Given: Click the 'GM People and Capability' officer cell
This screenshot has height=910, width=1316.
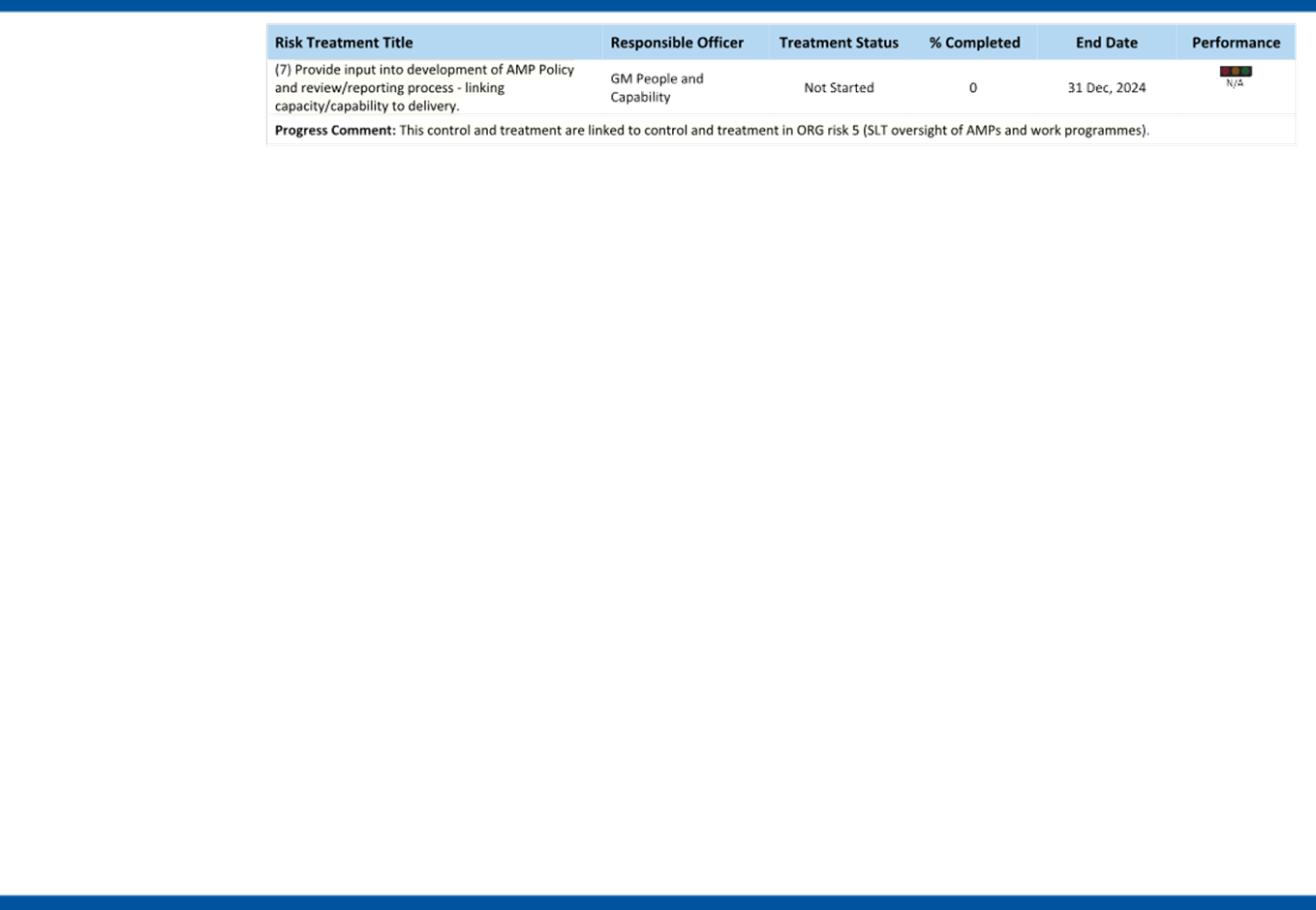Looking at the screenshot, I should 656,87.
